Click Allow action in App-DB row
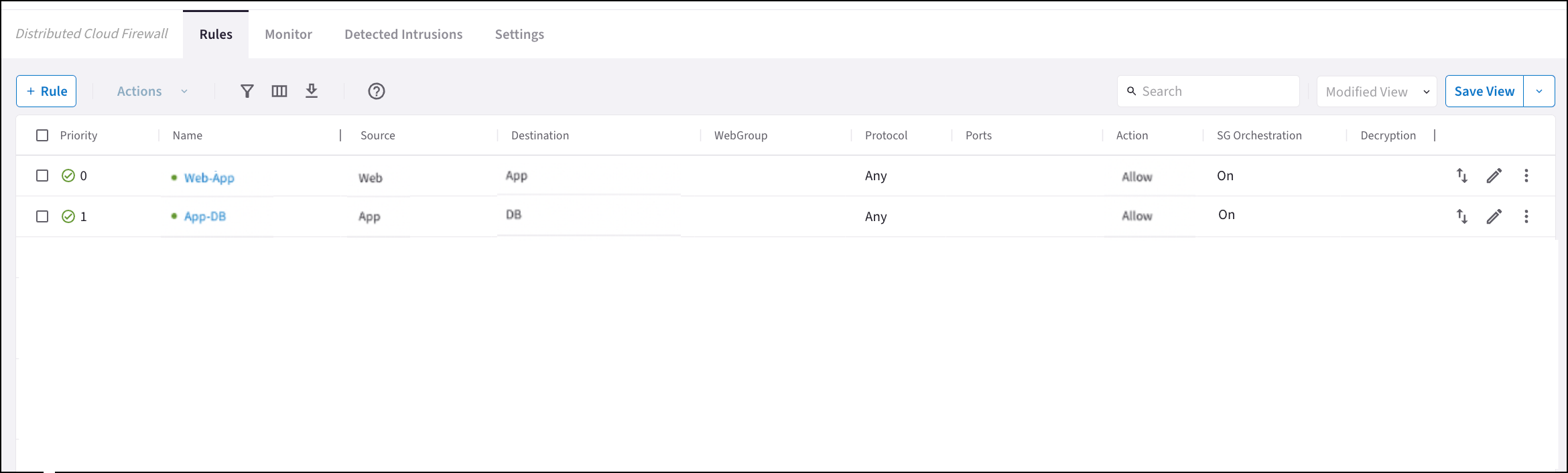This screenshot has width=1568, height=473. pyautogui.click(x=1137, y=216)
